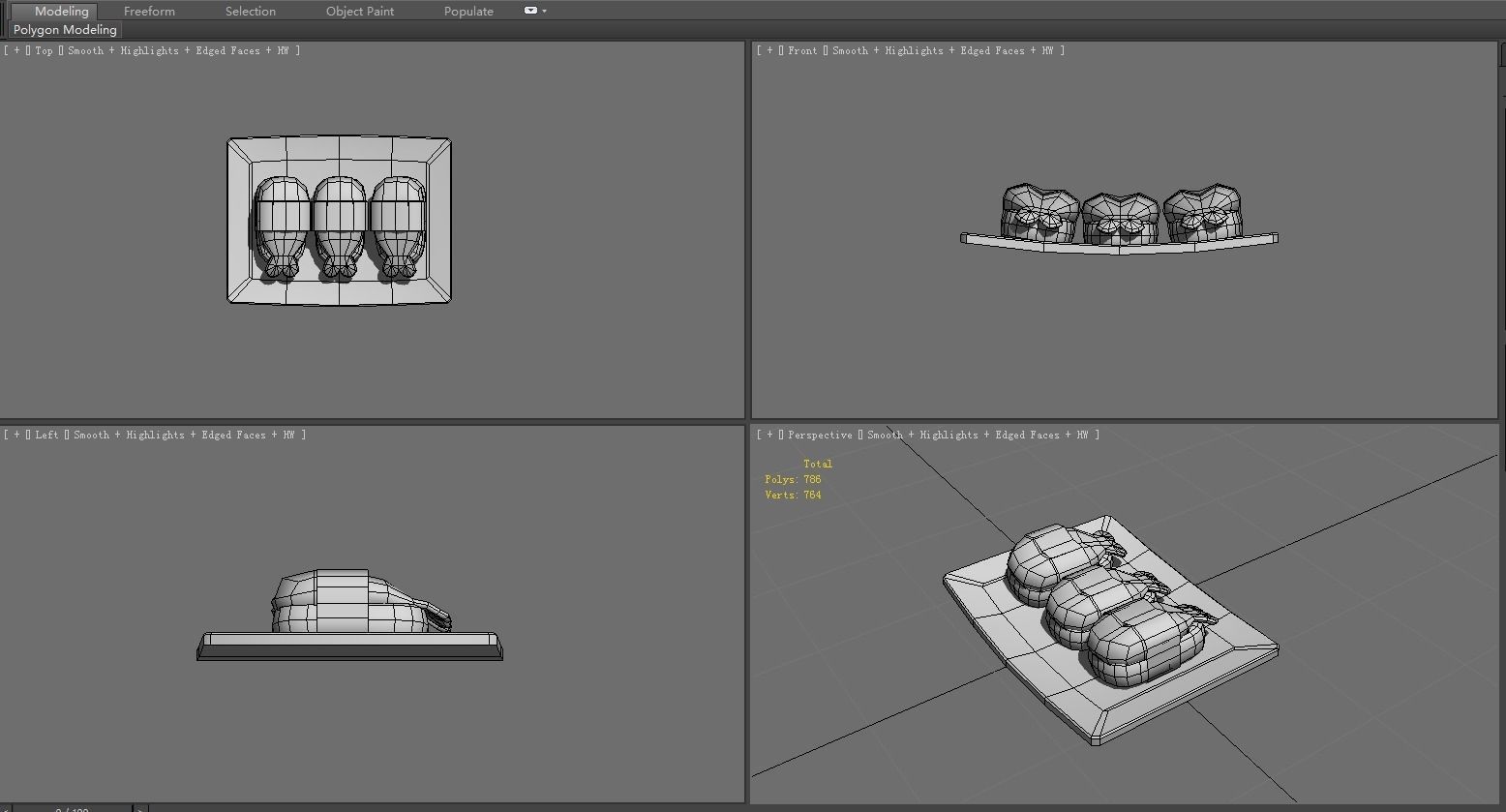Open the [+] general menu in Perspective viewport
1506x812 pixels.
pyautogui.click(x=769, y=435)
